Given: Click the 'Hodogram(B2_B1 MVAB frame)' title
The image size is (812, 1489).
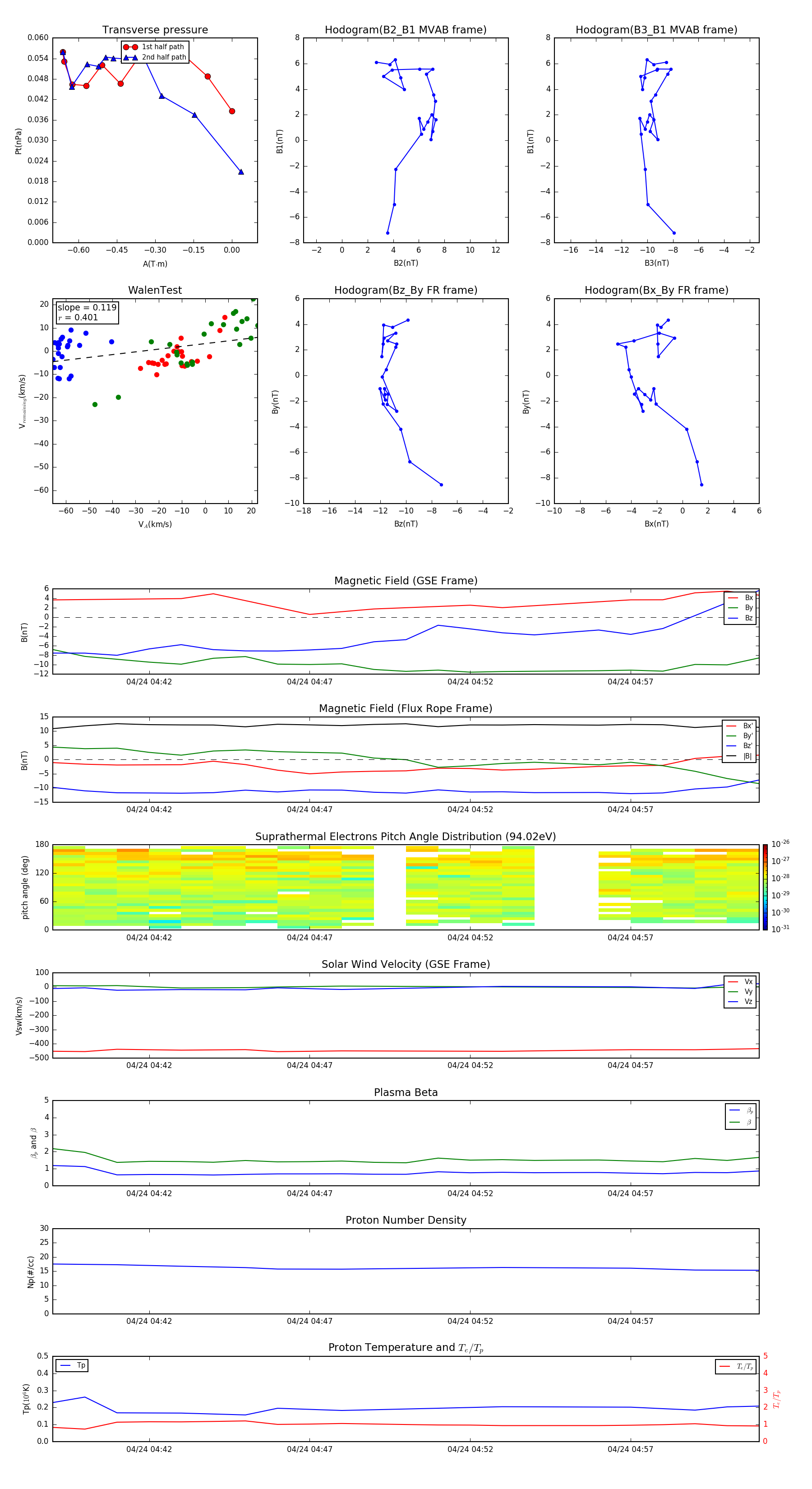Looking at the screenshot, I should (406, 30).
